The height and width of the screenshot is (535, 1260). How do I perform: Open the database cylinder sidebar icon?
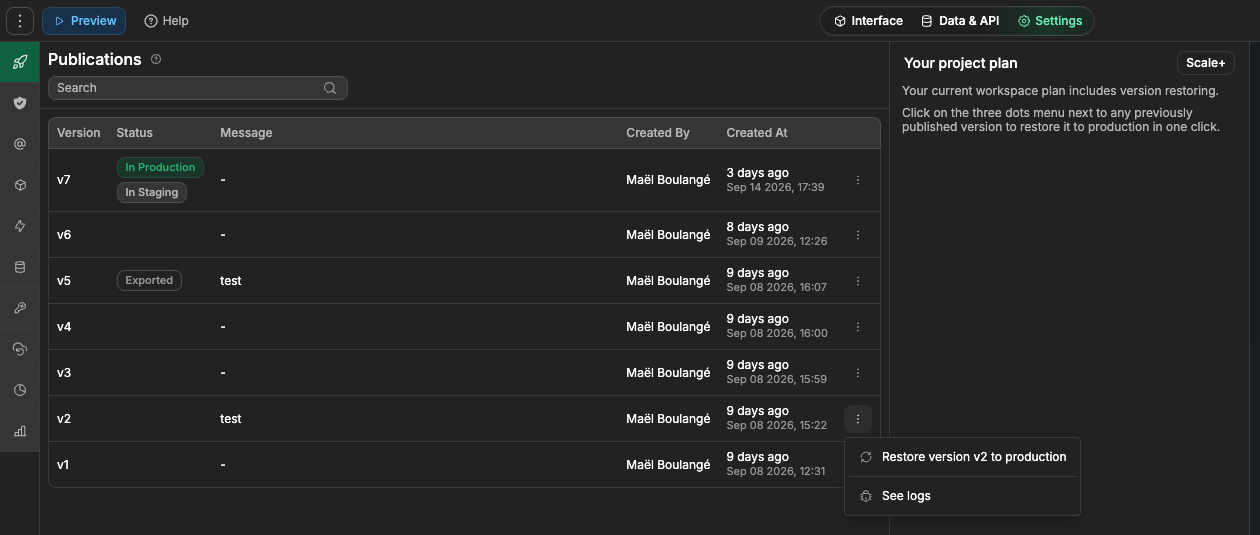20,267
